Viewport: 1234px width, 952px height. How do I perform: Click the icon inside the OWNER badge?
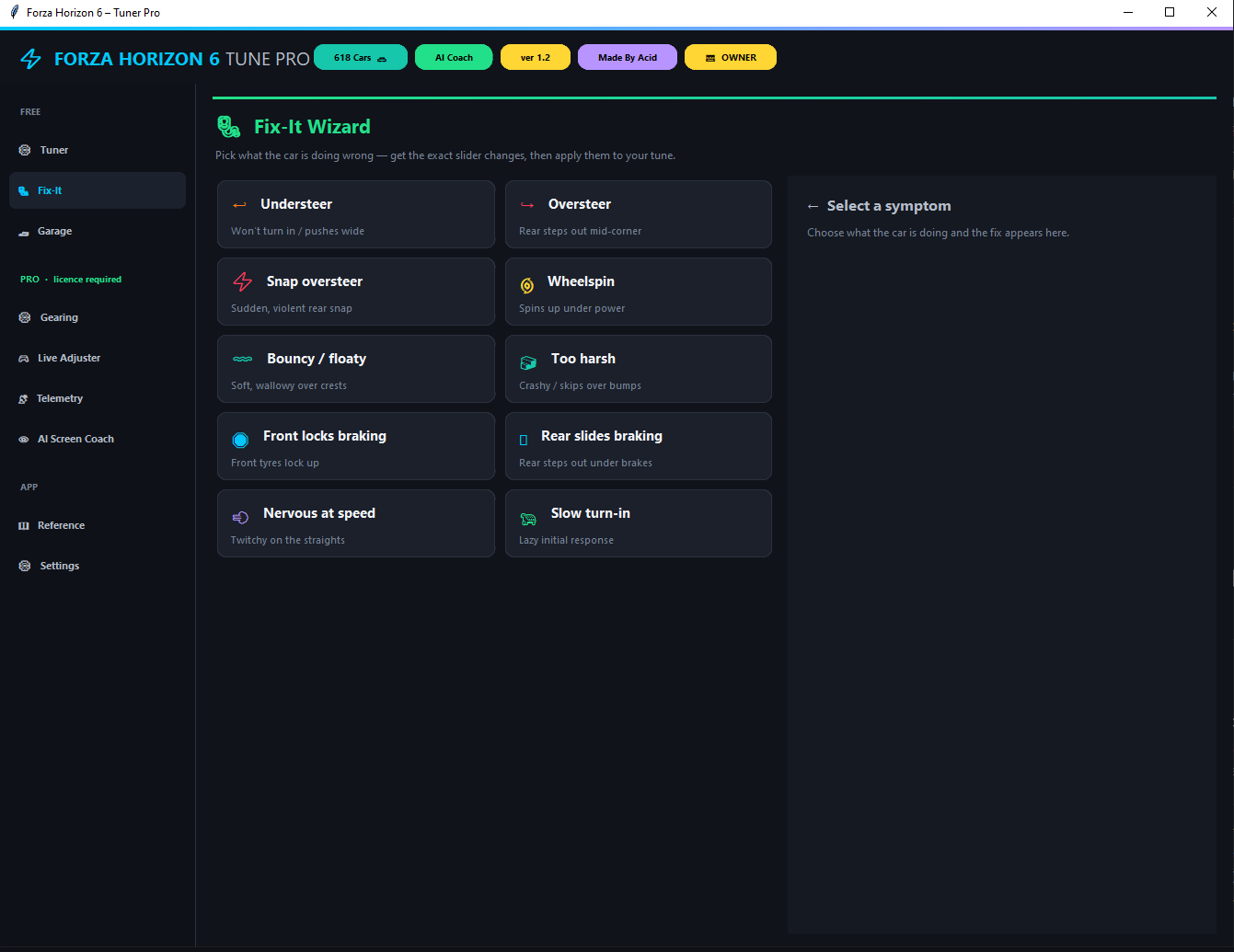(710, 58)
